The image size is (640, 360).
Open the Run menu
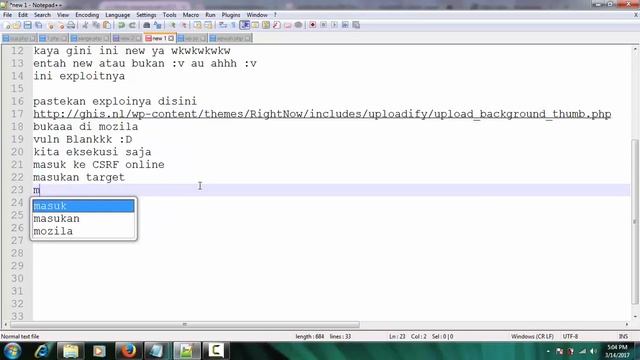tap(210, 15)
